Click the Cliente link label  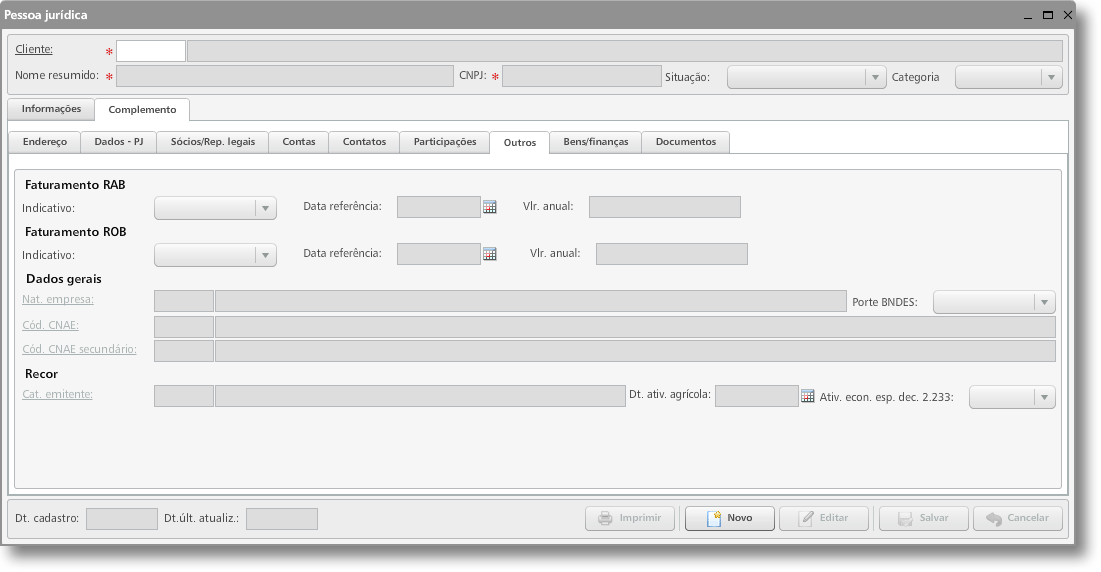tap(34, 49)
